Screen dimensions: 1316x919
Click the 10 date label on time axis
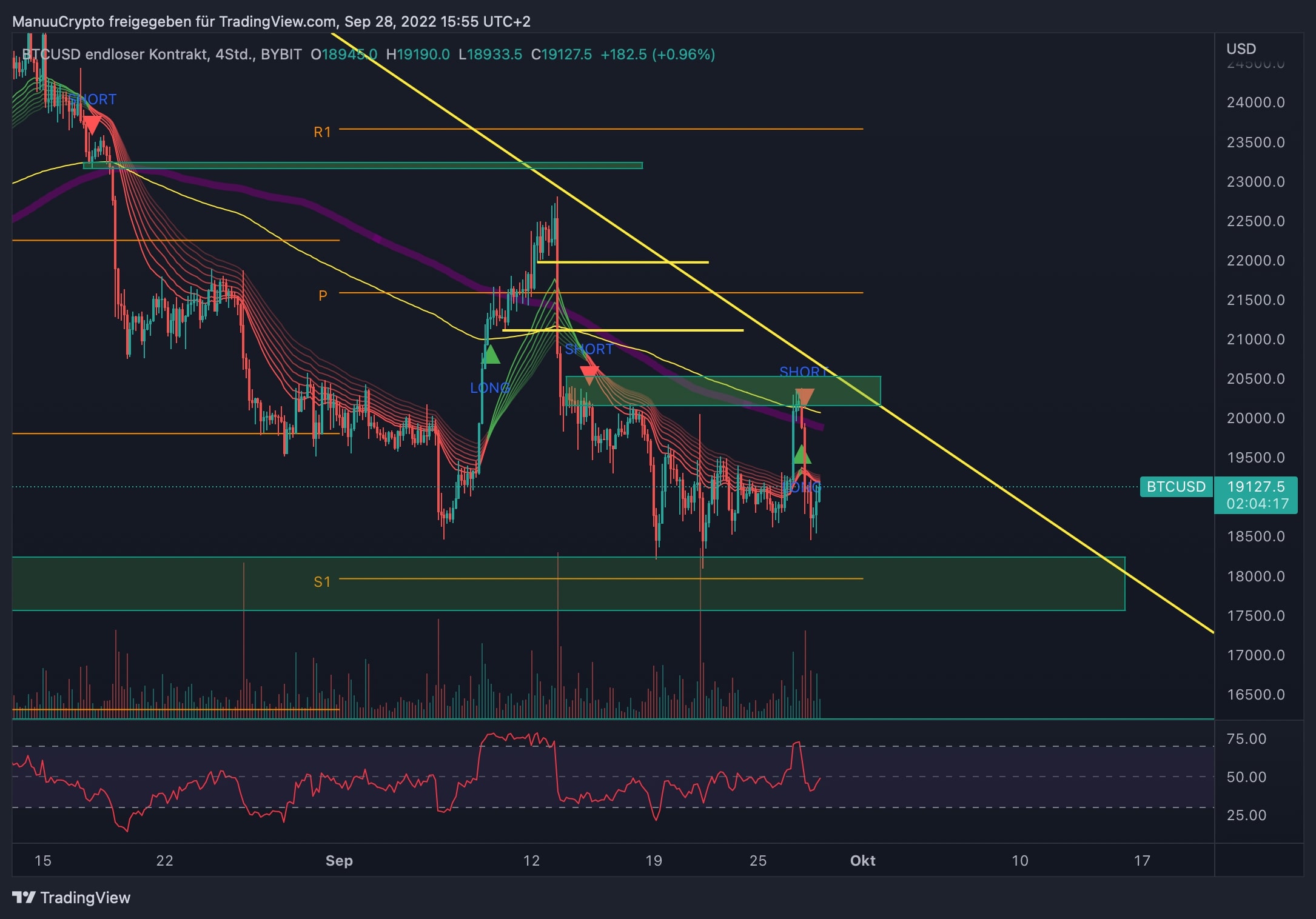[x=1020, y=861]
